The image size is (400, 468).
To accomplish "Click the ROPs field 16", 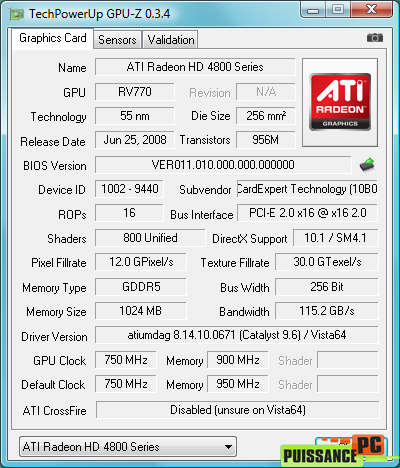I will click(129, 213).
